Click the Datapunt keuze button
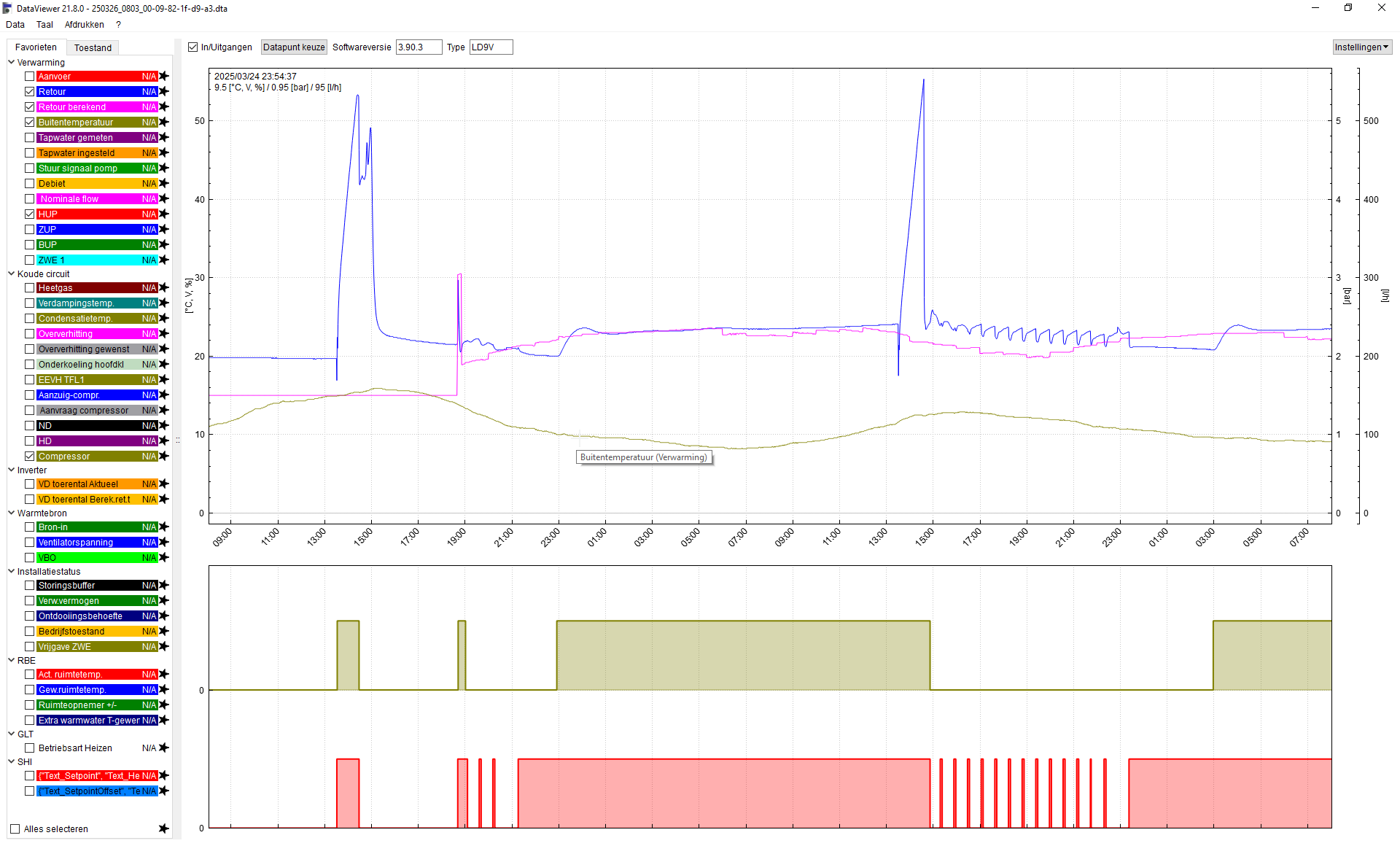 294,47
